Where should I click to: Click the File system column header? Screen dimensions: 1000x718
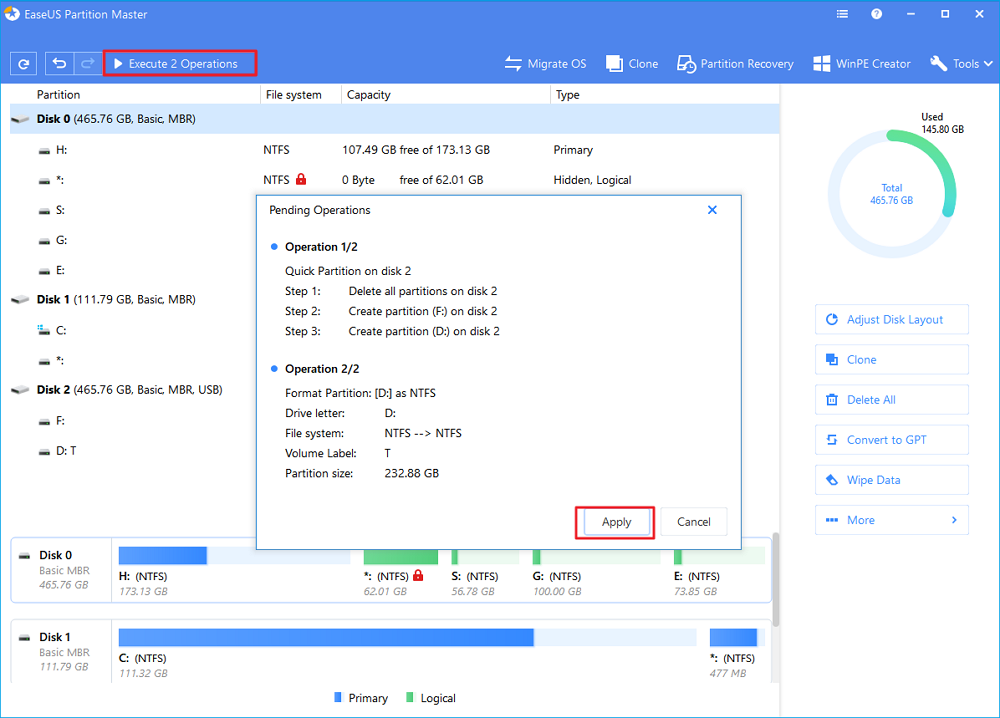[x=293, y=94]
